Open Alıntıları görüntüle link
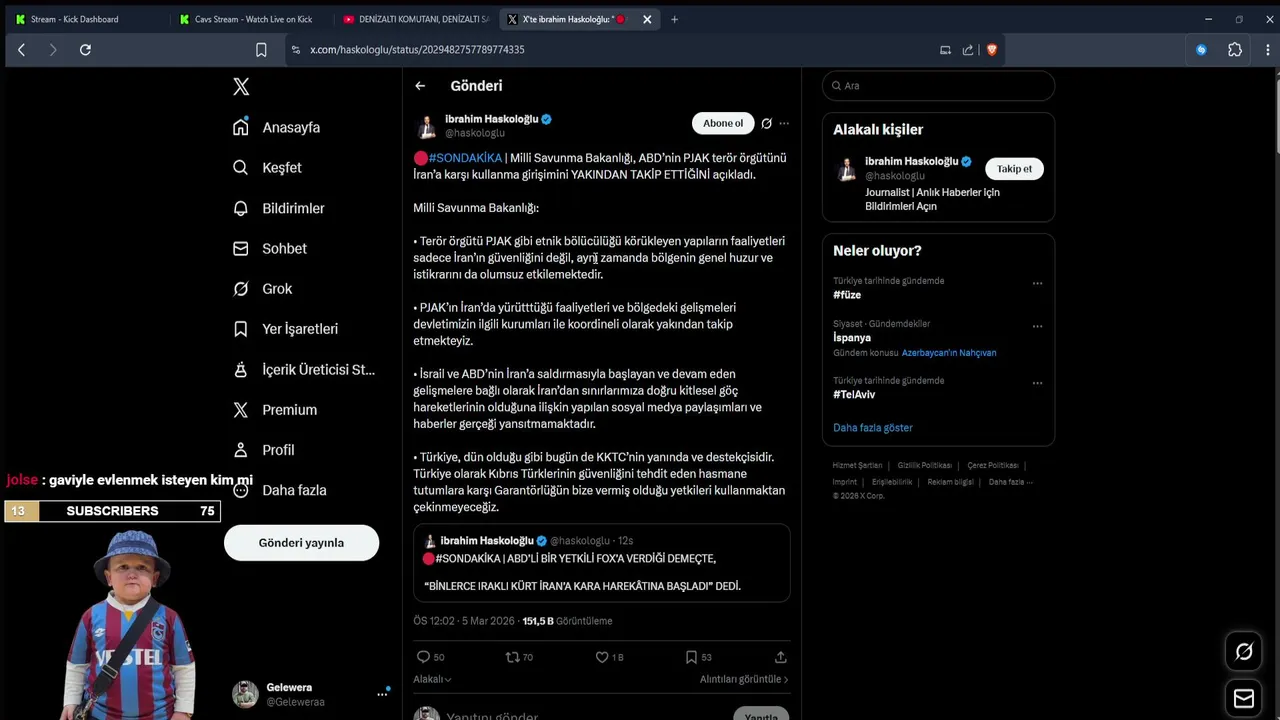This screenshot has height=720, width=1280. (x=744, y=679)
